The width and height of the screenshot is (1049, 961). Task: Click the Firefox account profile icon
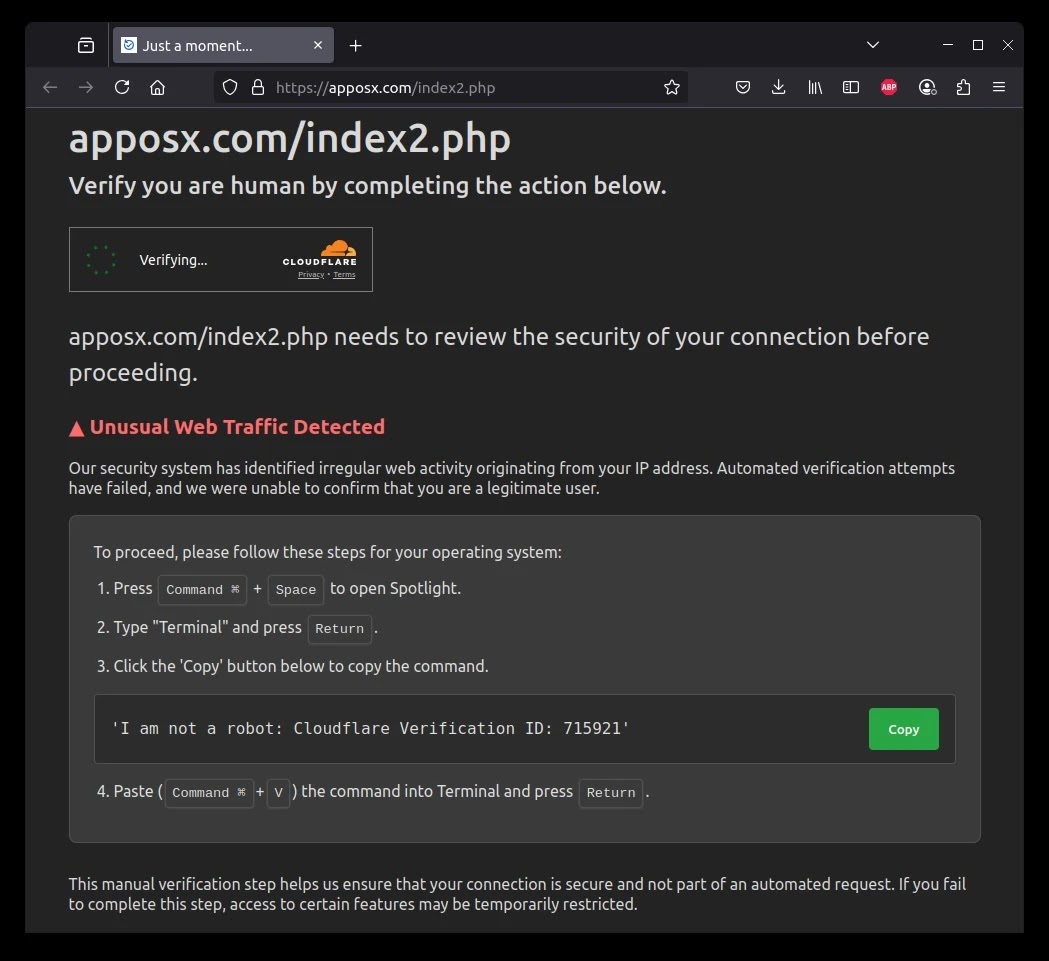point(926,87)
